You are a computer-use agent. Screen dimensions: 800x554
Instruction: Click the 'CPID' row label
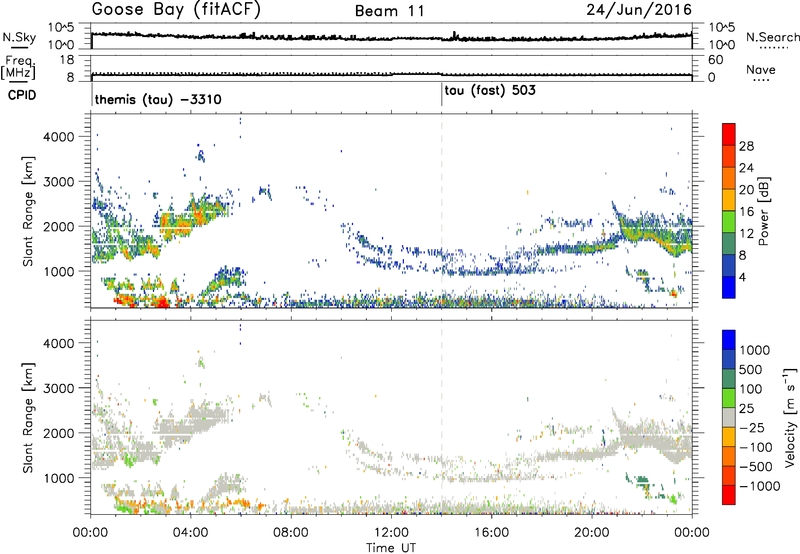click(x=22, y=95)
